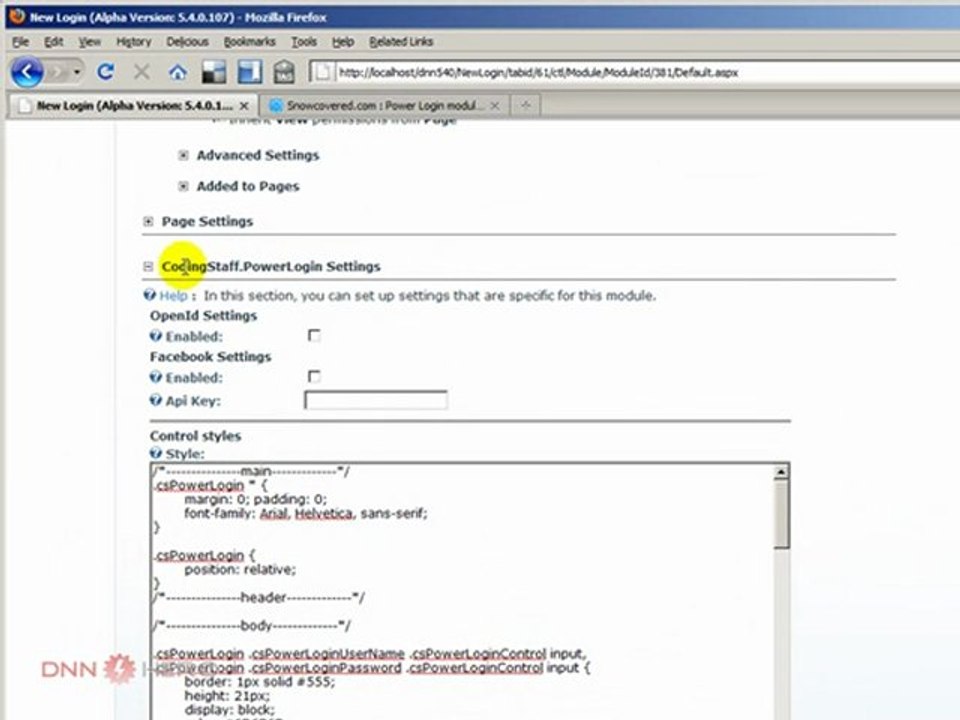Click the Style textarea scrollbar thumb
The image size is (960, 720).
click(781, 514)
